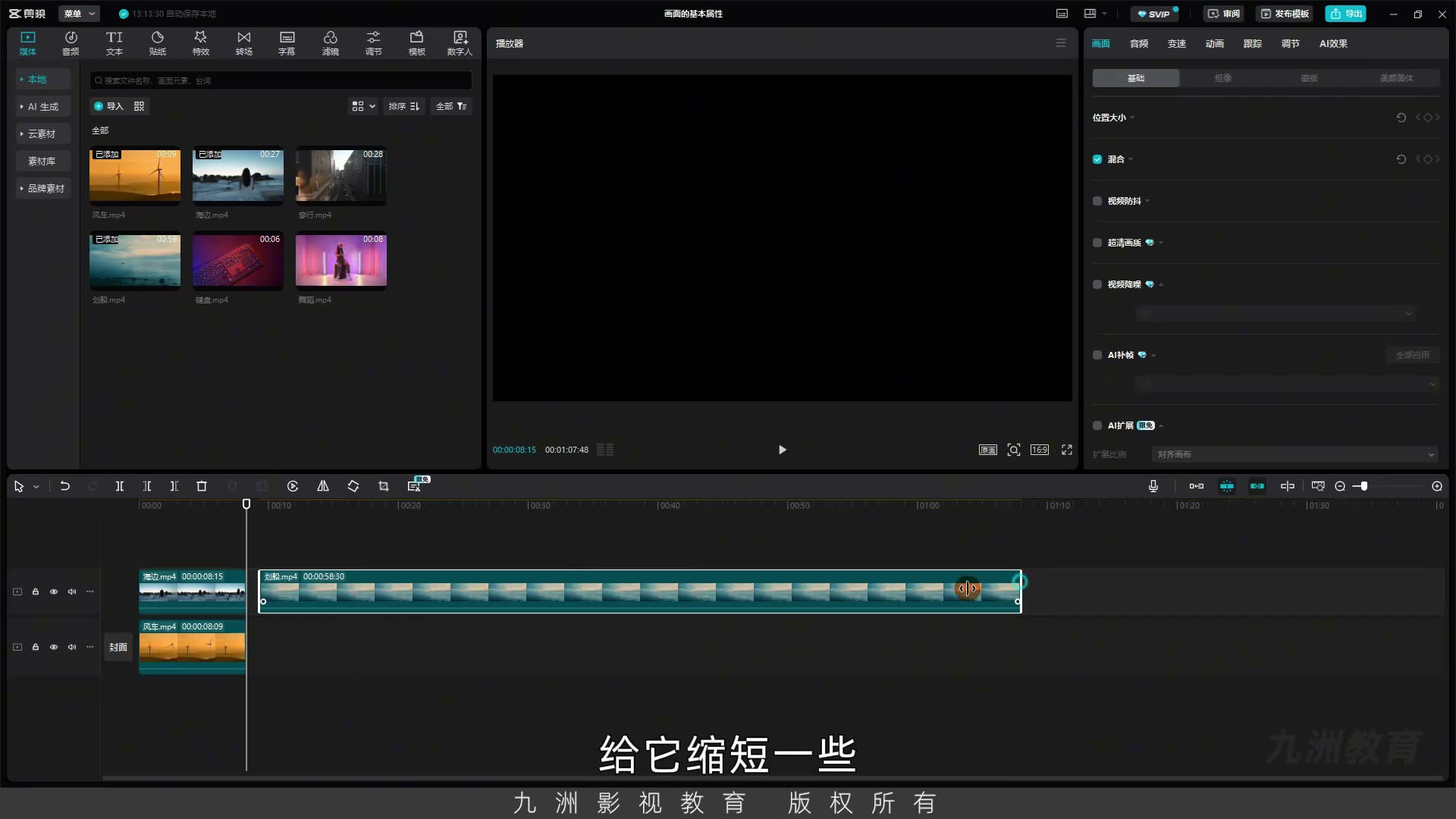Open the 字幕 captions panel
Image resolution: width=1456 pixels, height=819 pixels.
click(x=287, y=43)
